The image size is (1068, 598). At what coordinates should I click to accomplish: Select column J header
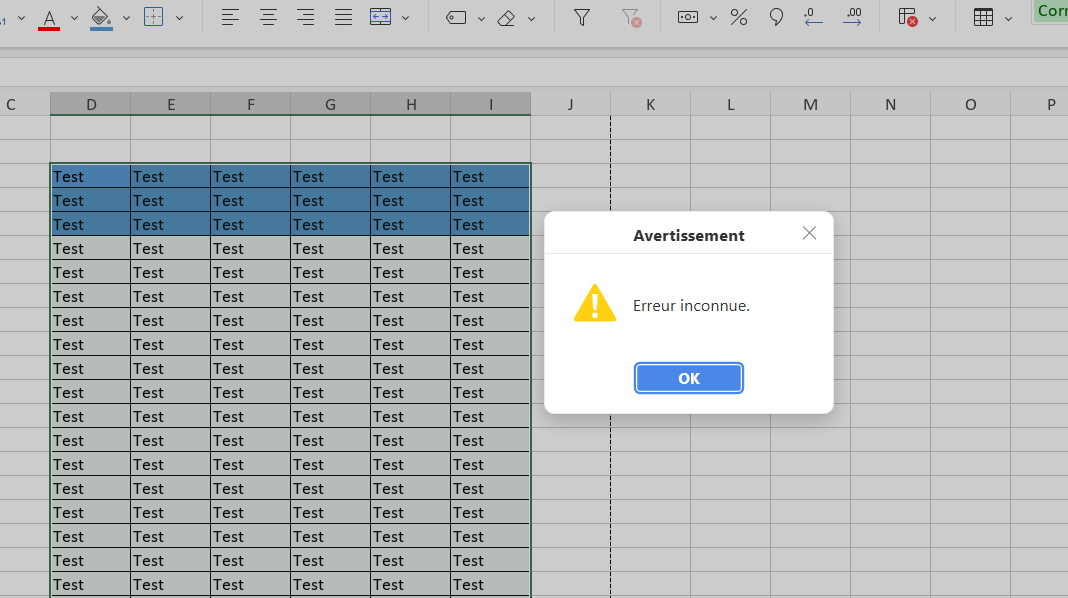click(570, 104)
